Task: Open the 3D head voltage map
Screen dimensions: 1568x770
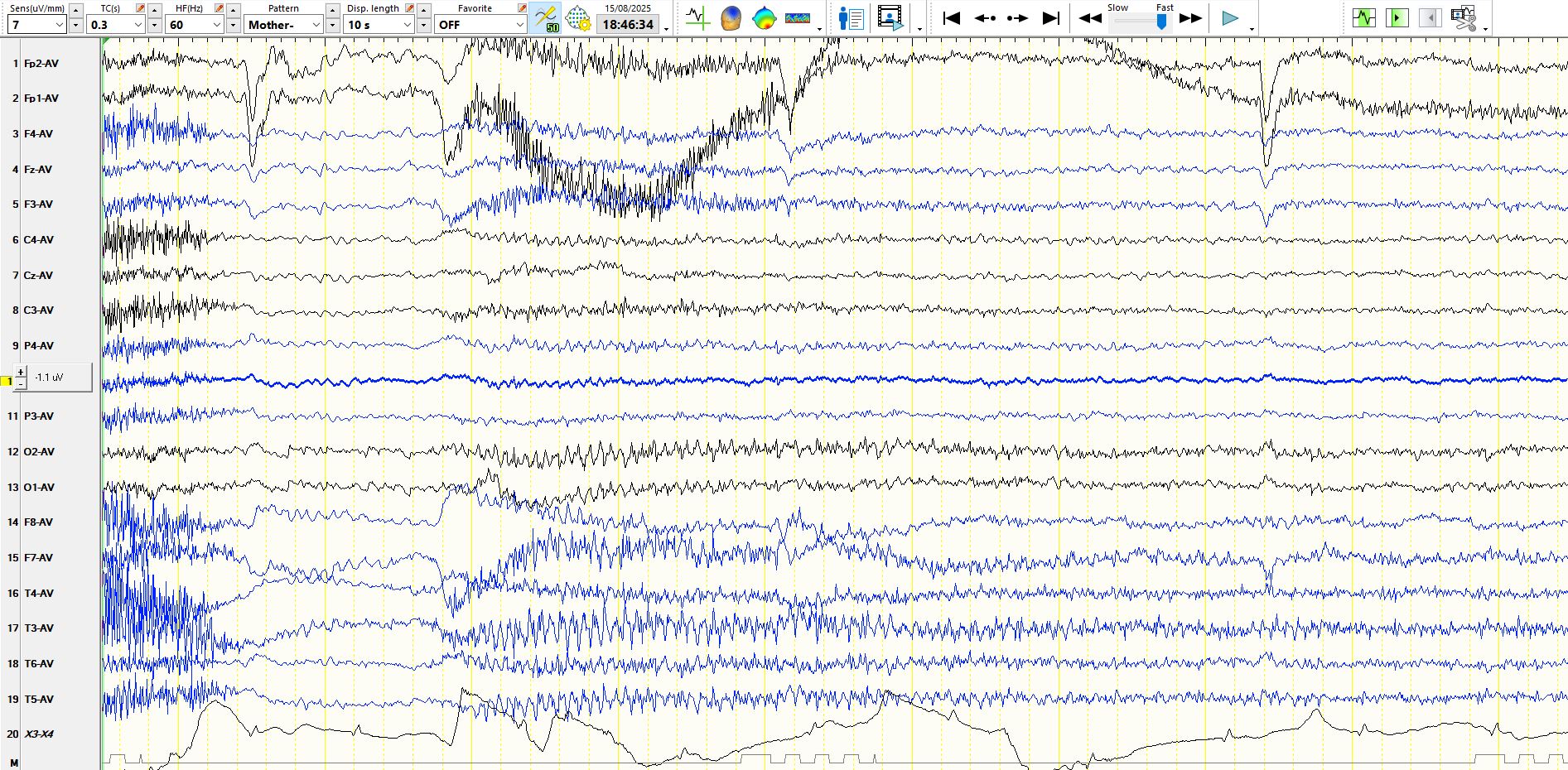Action: 731,18
